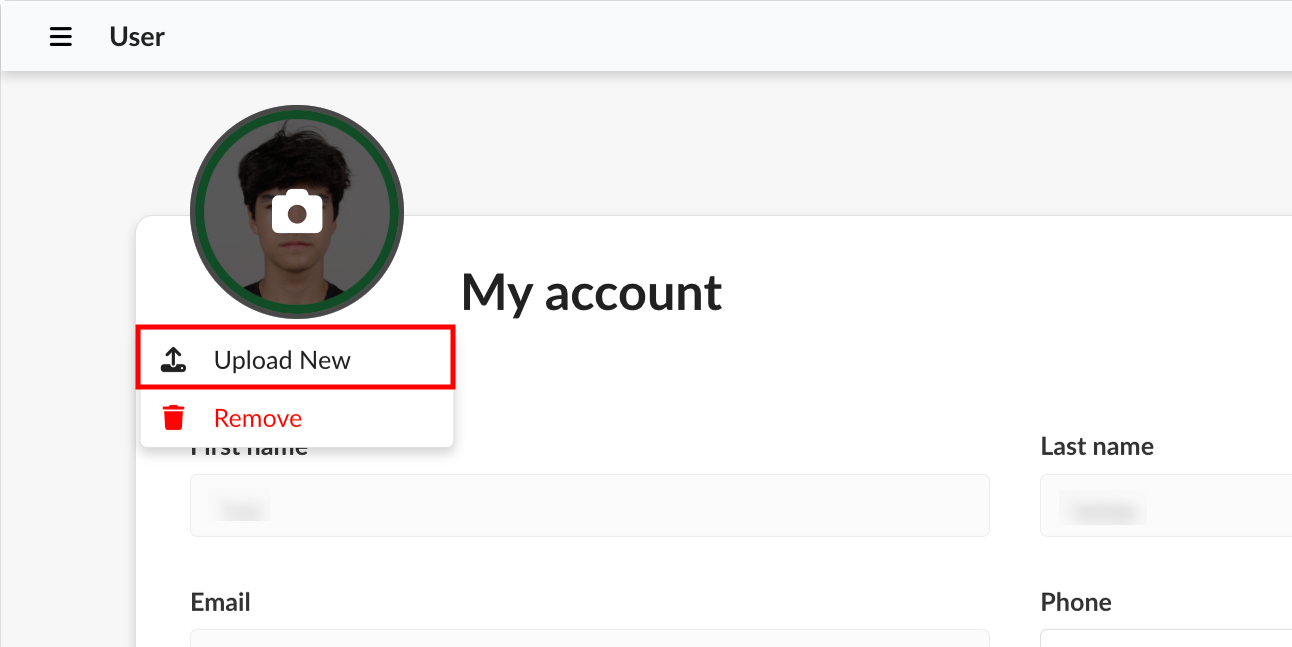Viewport: 1292px width, 647px height.
Task: Focus the Last name input field
Action: [1166, 506]
